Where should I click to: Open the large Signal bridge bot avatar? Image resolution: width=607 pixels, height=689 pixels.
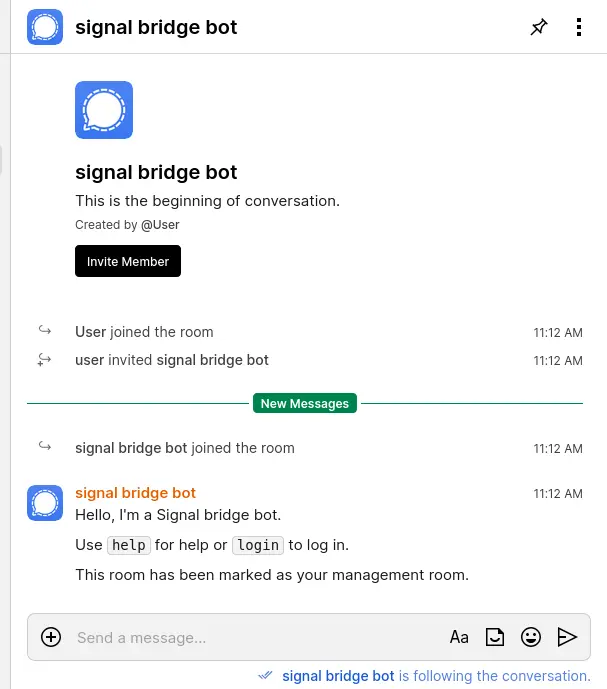tap(104, 110)
